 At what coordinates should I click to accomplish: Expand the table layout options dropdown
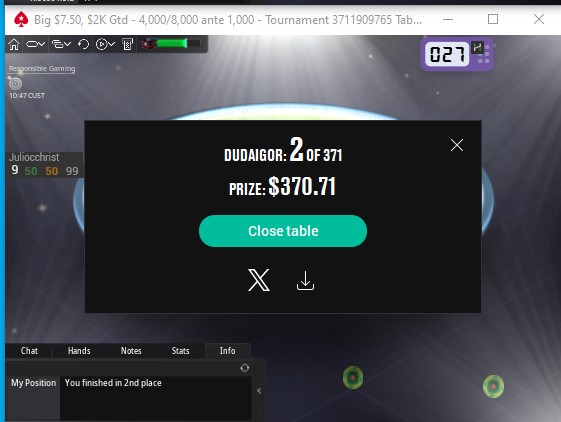pyautogui.click(x=61, y=44)
